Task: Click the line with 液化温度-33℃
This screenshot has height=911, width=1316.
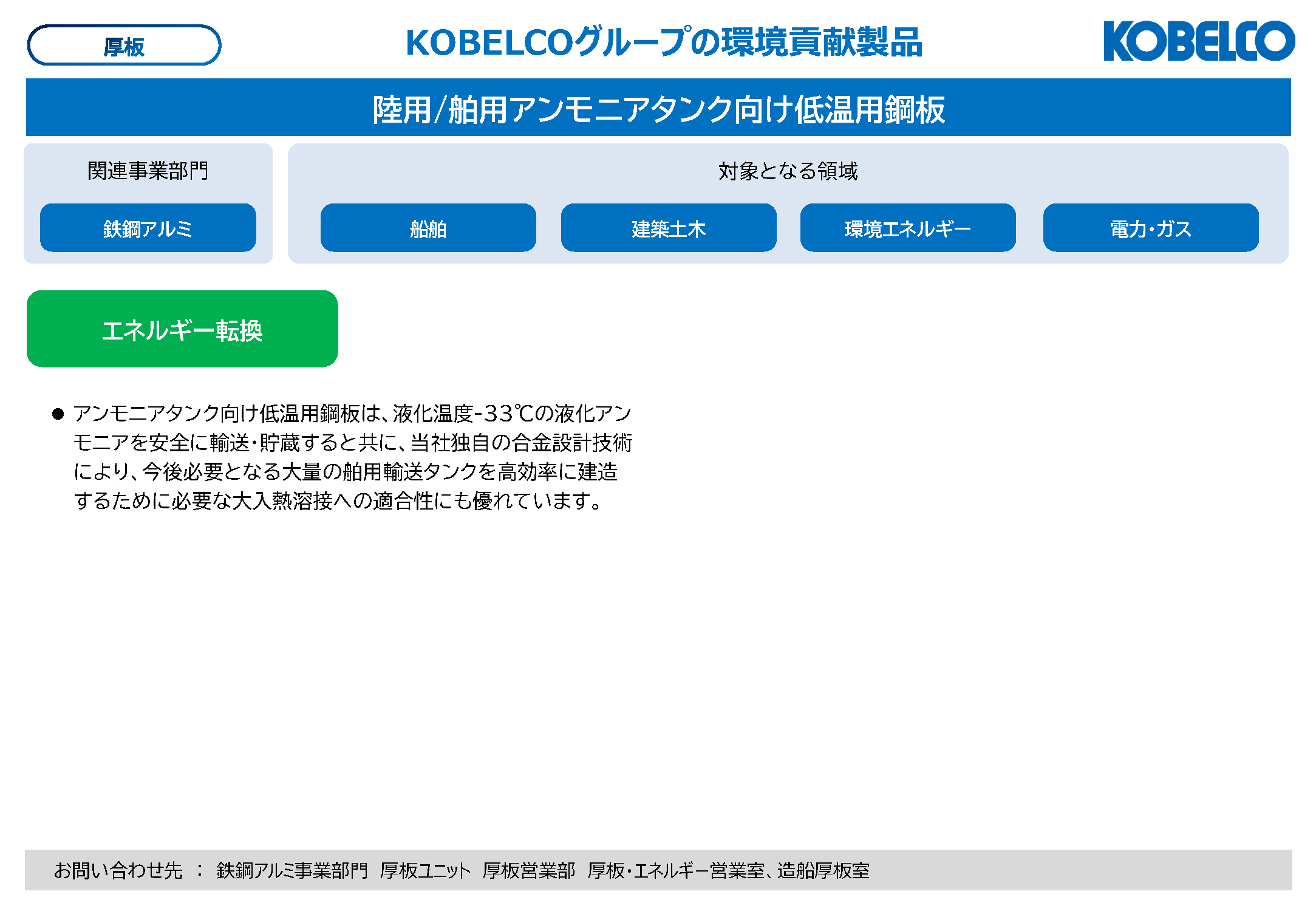Action: [x=352, y=414]
